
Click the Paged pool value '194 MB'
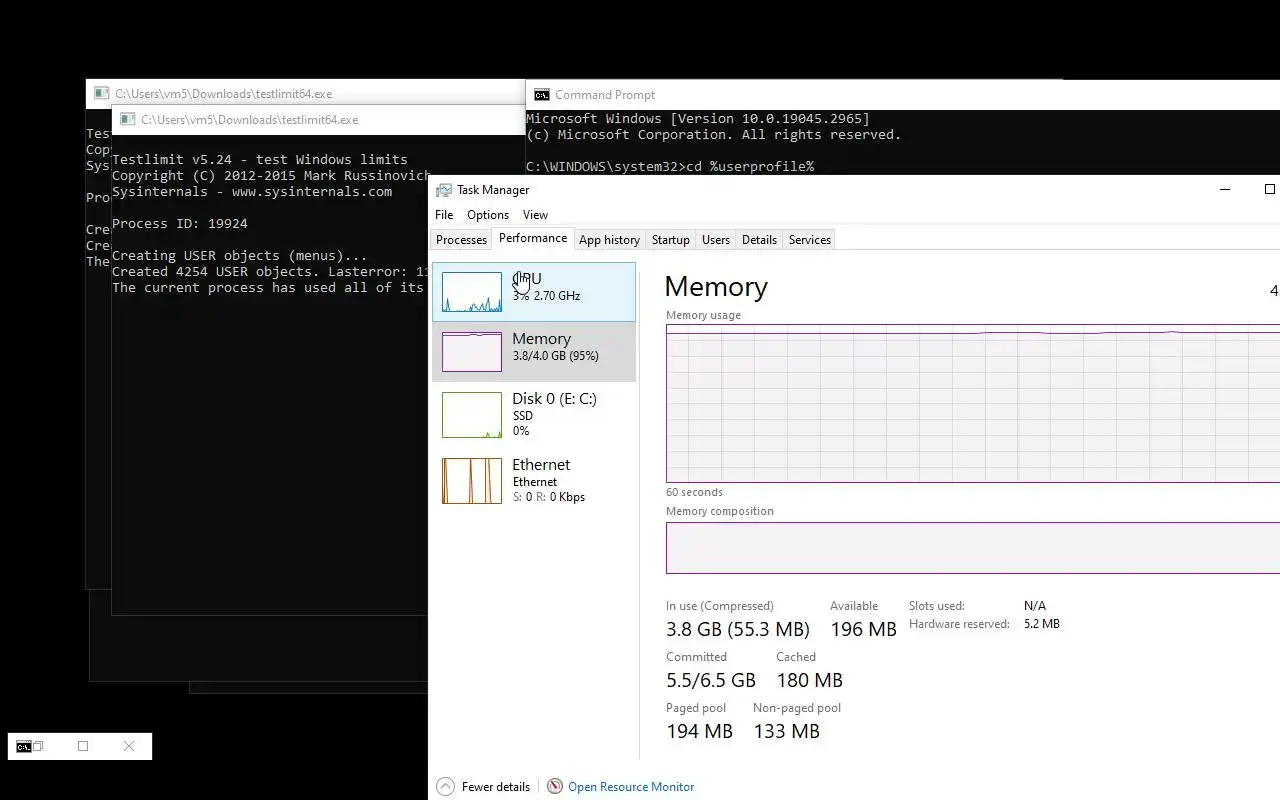pyautogui.click(x=699, y=731)
